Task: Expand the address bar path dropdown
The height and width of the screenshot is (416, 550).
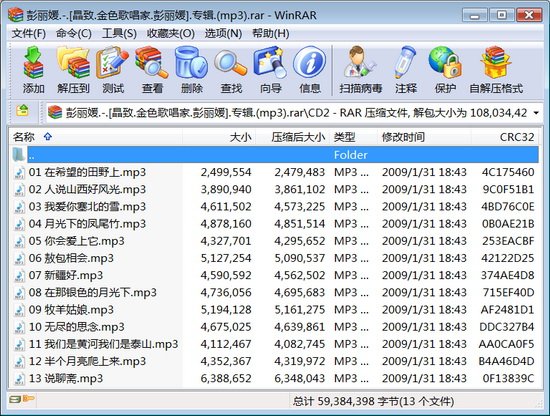Action: 536,113
